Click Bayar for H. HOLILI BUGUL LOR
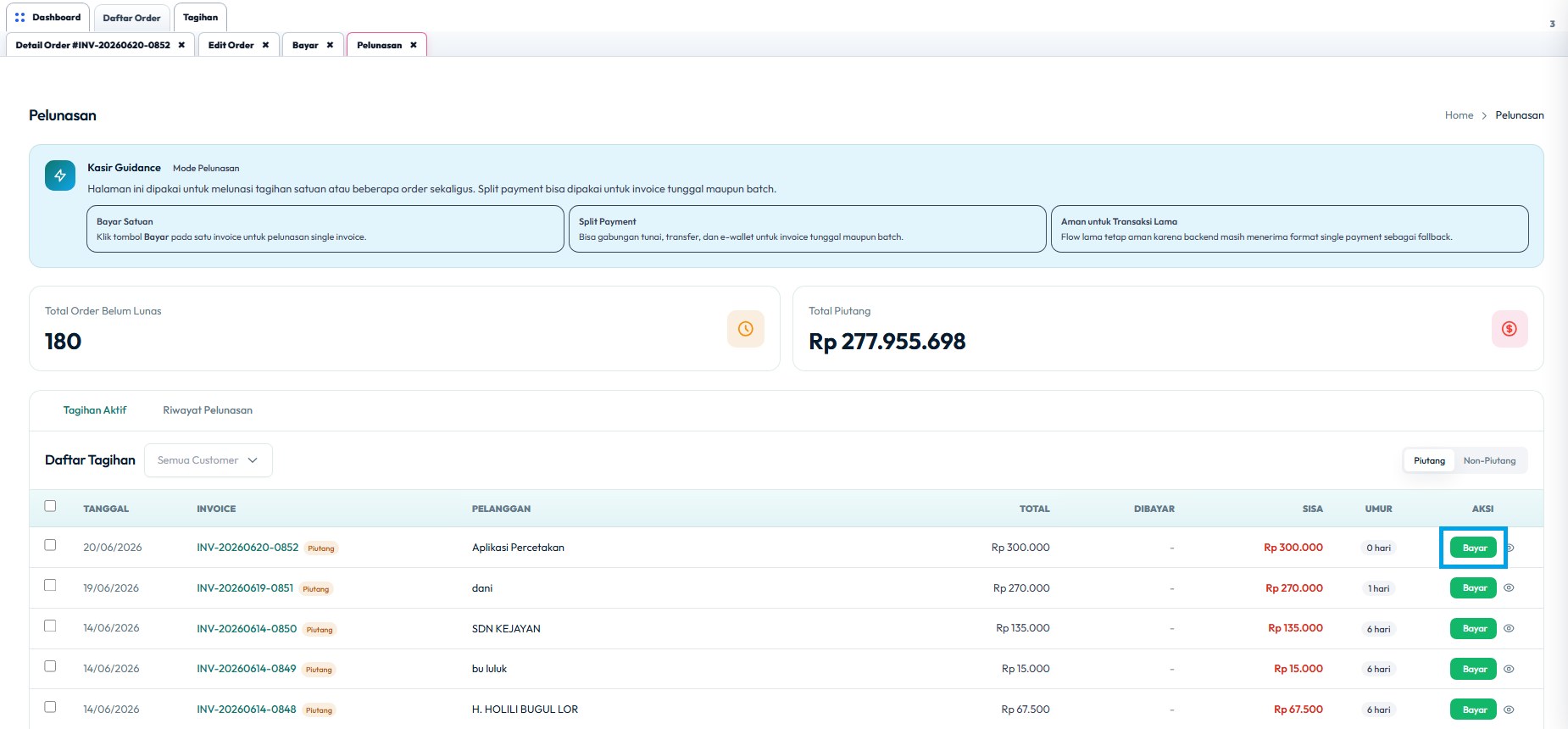This screenshot has height=729, width=1568. (1474, 710)
